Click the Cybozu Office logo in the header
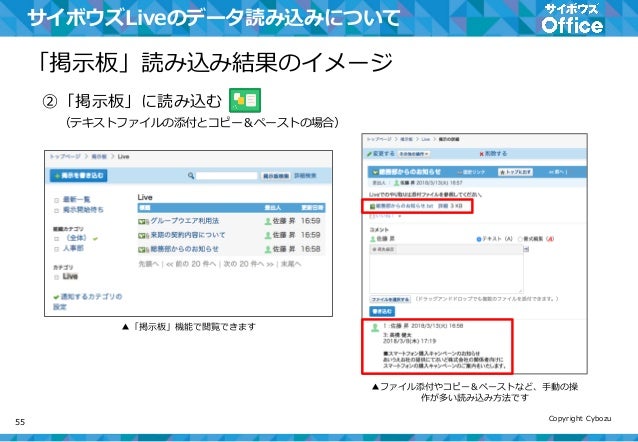Viewport: 638px width, 442px height. pos(572,19)
